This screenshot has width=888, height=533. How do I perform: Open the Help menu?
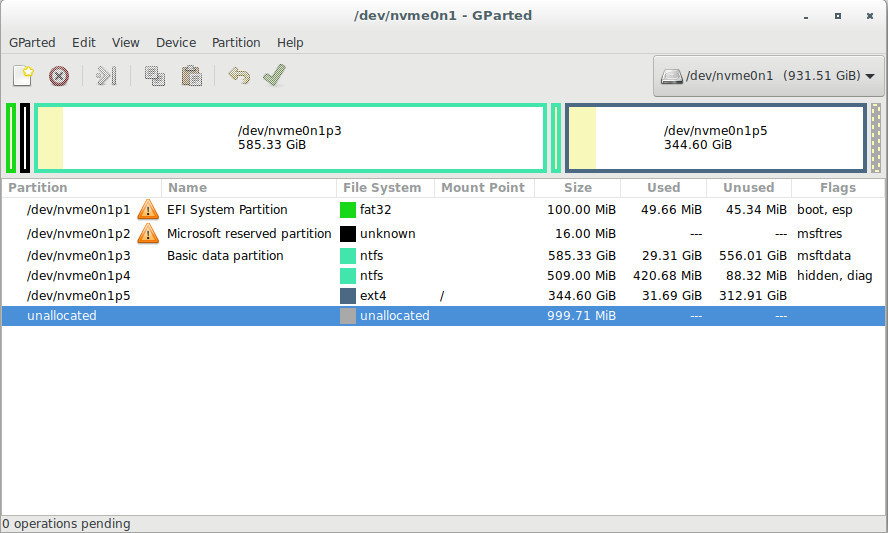[x=290, y=42]
